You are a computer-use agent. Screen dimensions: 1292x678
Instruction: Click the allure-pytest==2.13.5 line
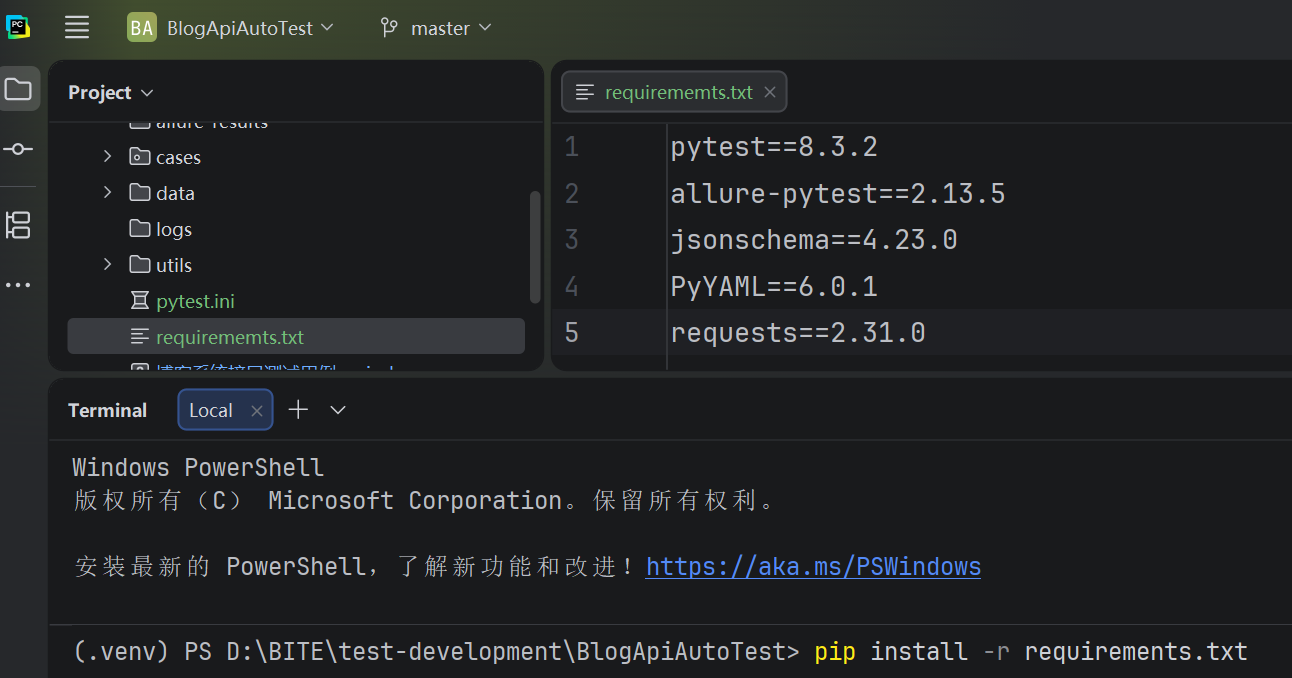click(838, 193)
